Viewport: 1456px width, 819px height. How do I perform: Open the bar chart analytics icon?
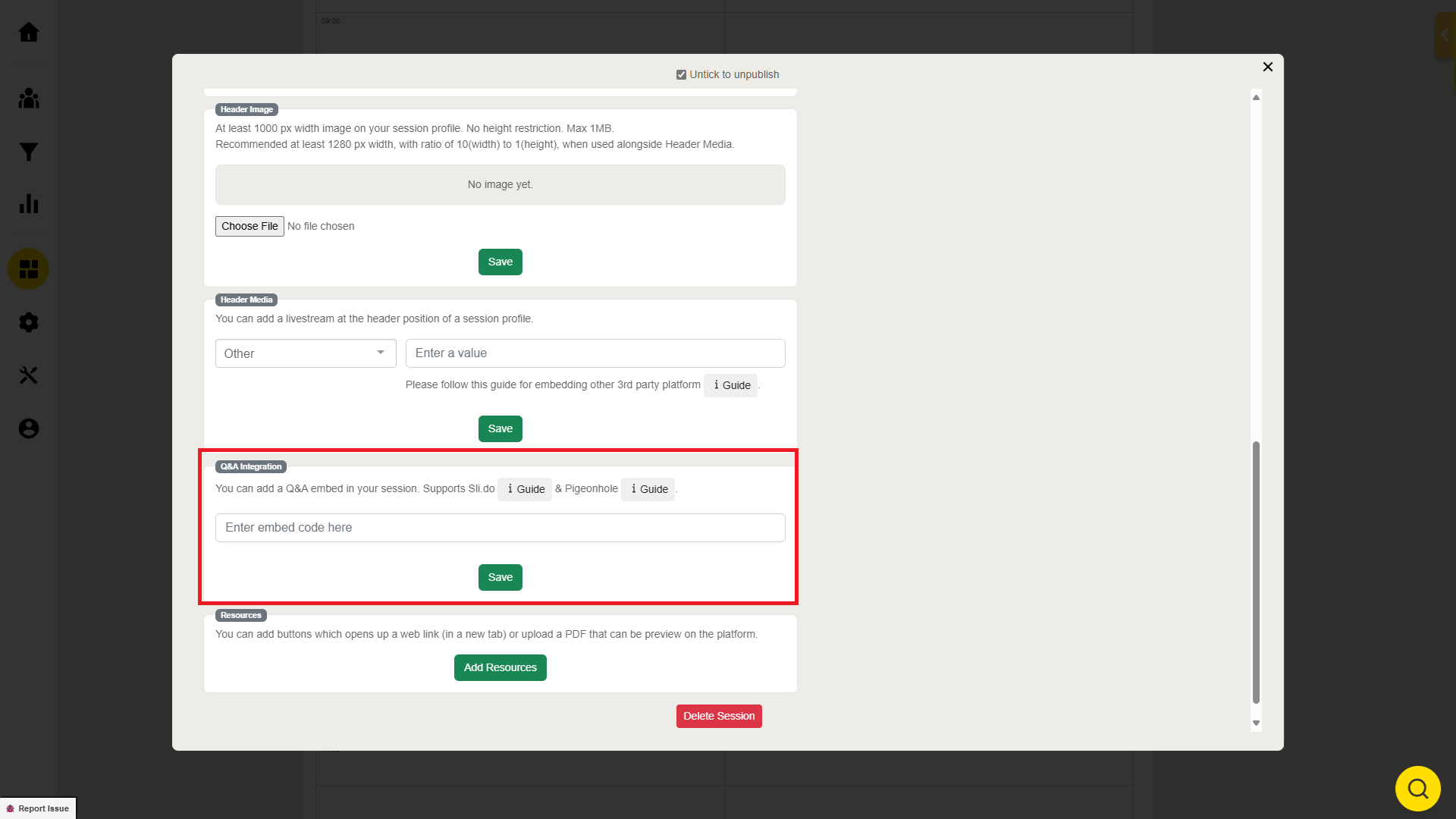(29, 204)
